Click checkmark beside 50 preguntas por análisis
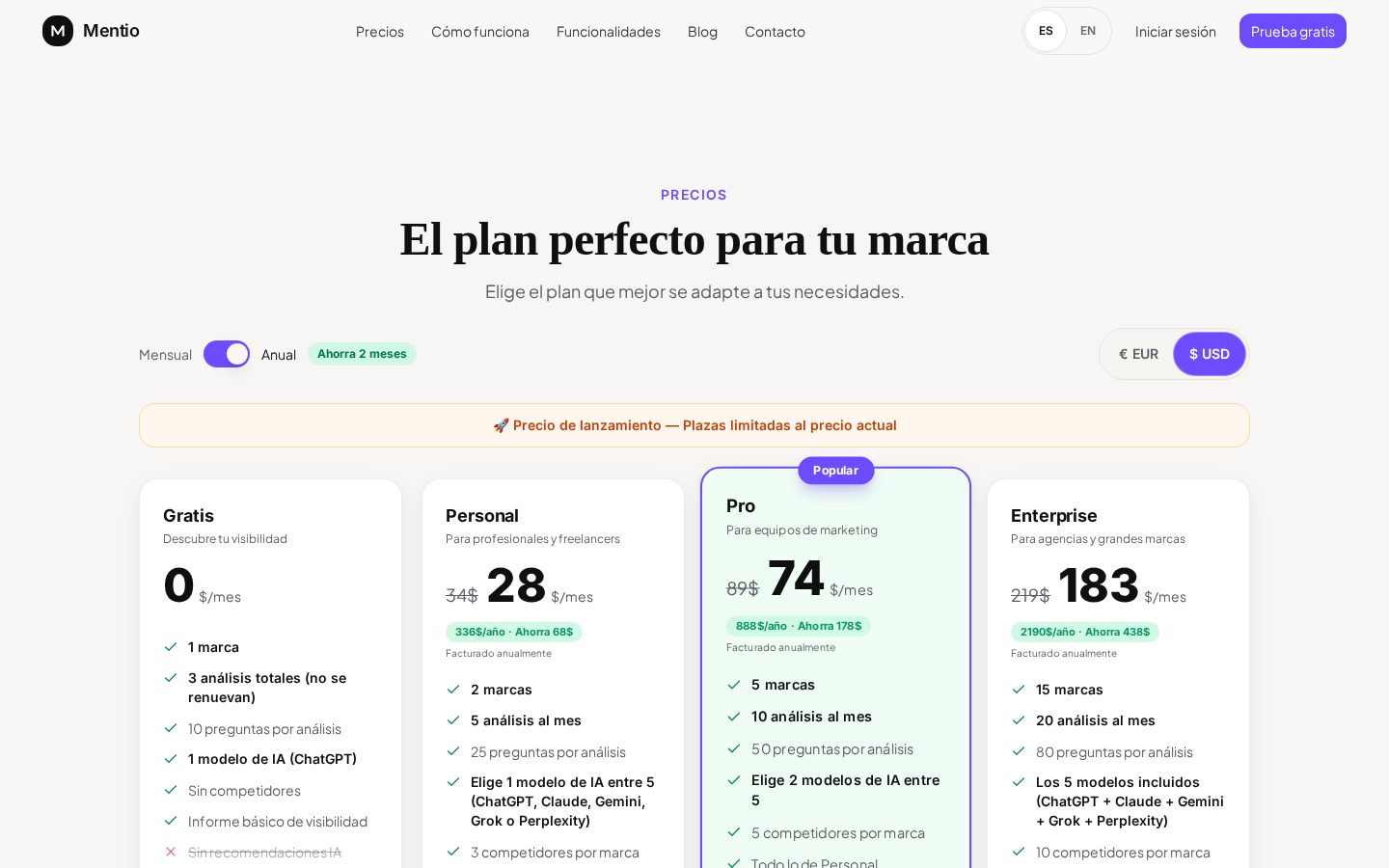1389x868 pixels. (x=734, y=748)
